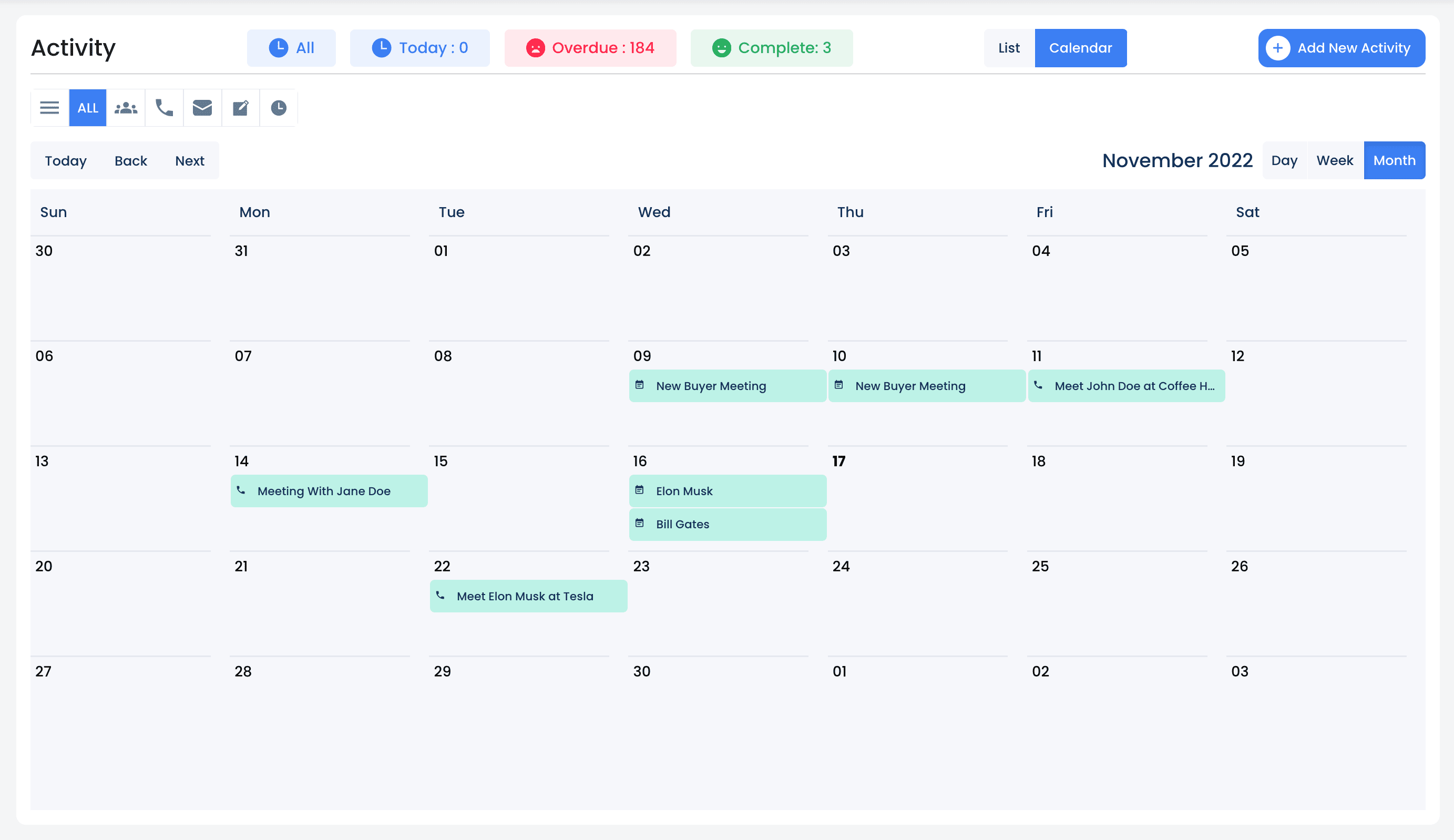Click the clock icon on Today filter
Viewport: 1454px width, 840px height.
click(x=381, y=48)
